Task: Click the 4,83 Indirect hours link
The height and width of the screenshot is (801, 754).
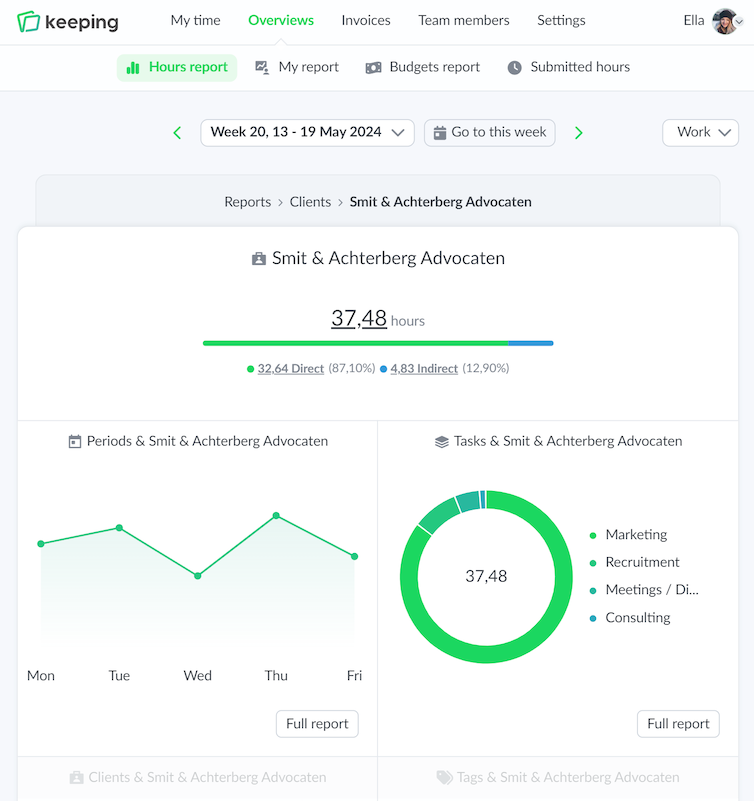Action: (424, 369)
